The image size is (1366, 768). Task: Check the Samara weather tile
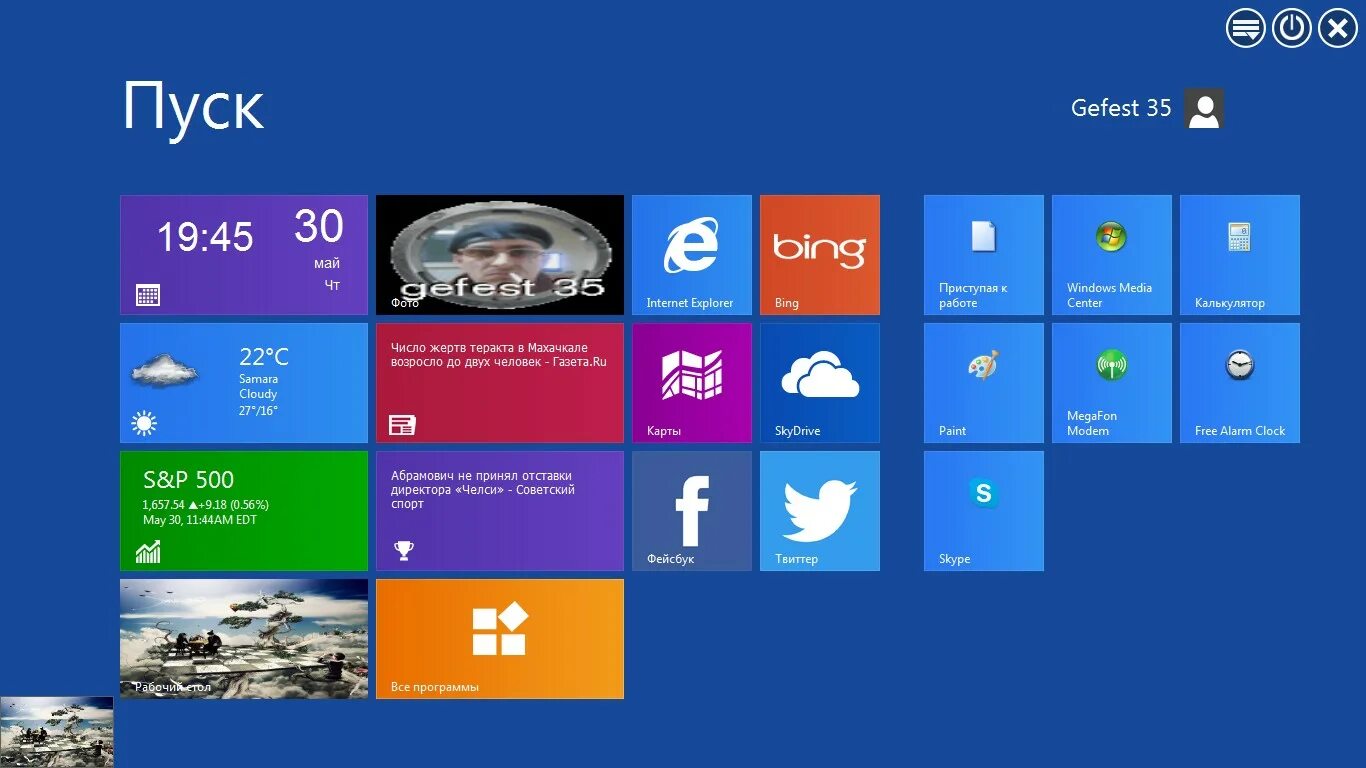pyautogui.click(x=243, y=382)
